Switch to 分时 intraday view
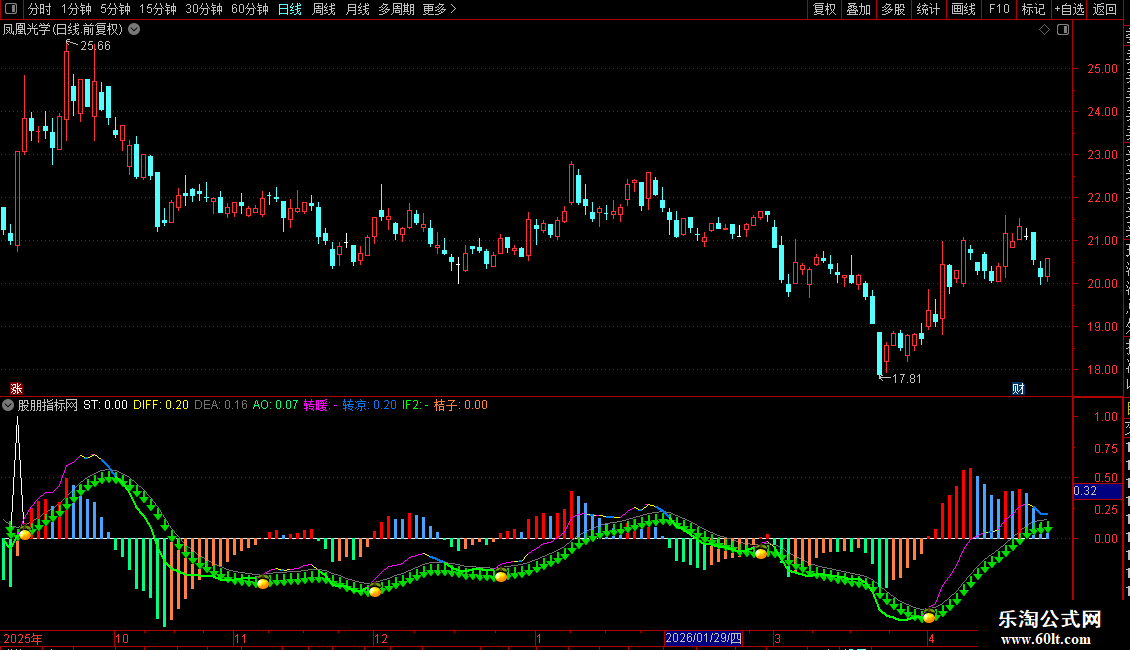This screenshot has width=1130, height=650. coord(40,9)
